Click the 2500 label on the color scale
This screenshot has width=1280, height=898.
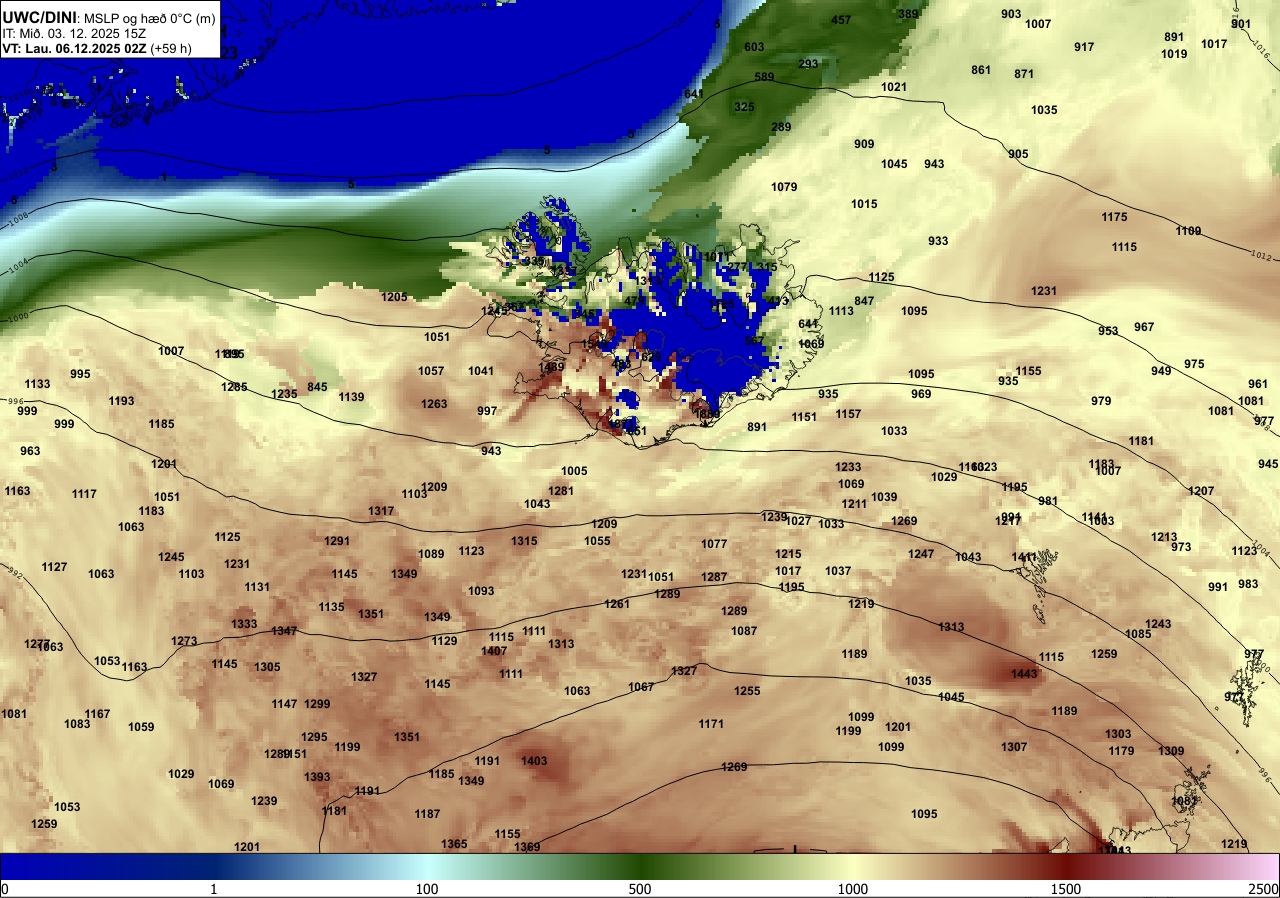coord(1265,889)
